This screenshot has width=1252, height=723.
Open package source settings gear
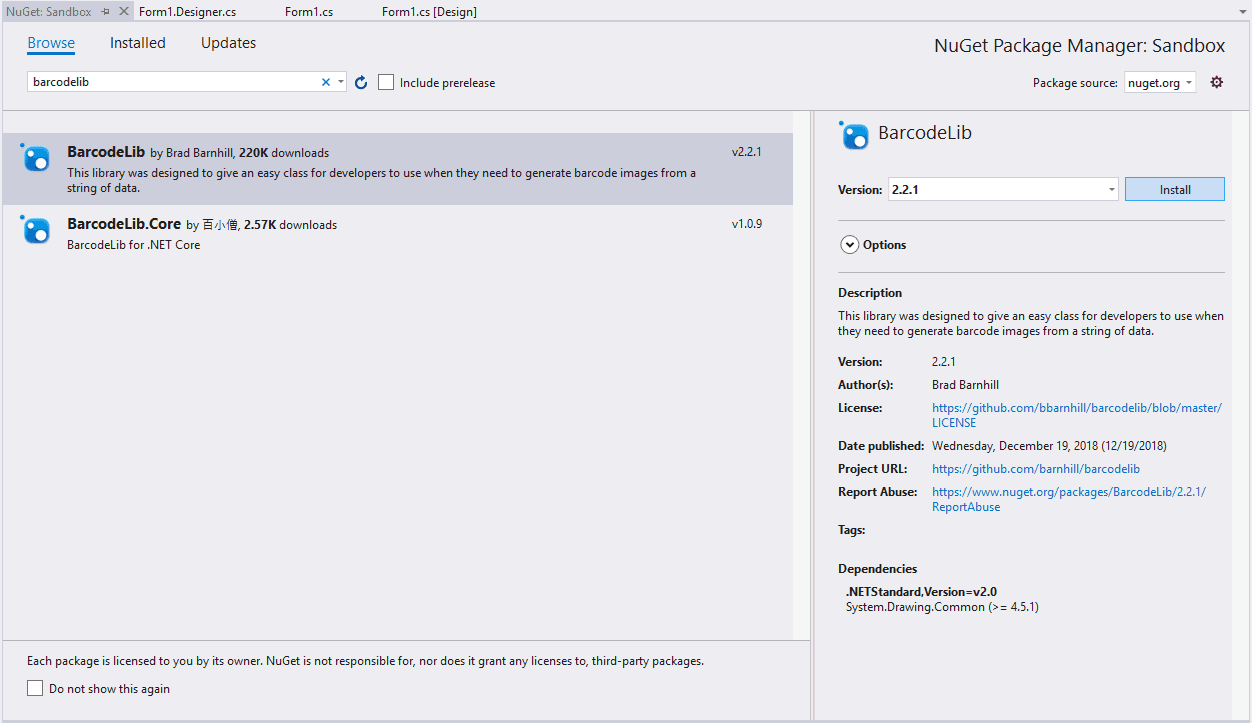pos(1217,82)
